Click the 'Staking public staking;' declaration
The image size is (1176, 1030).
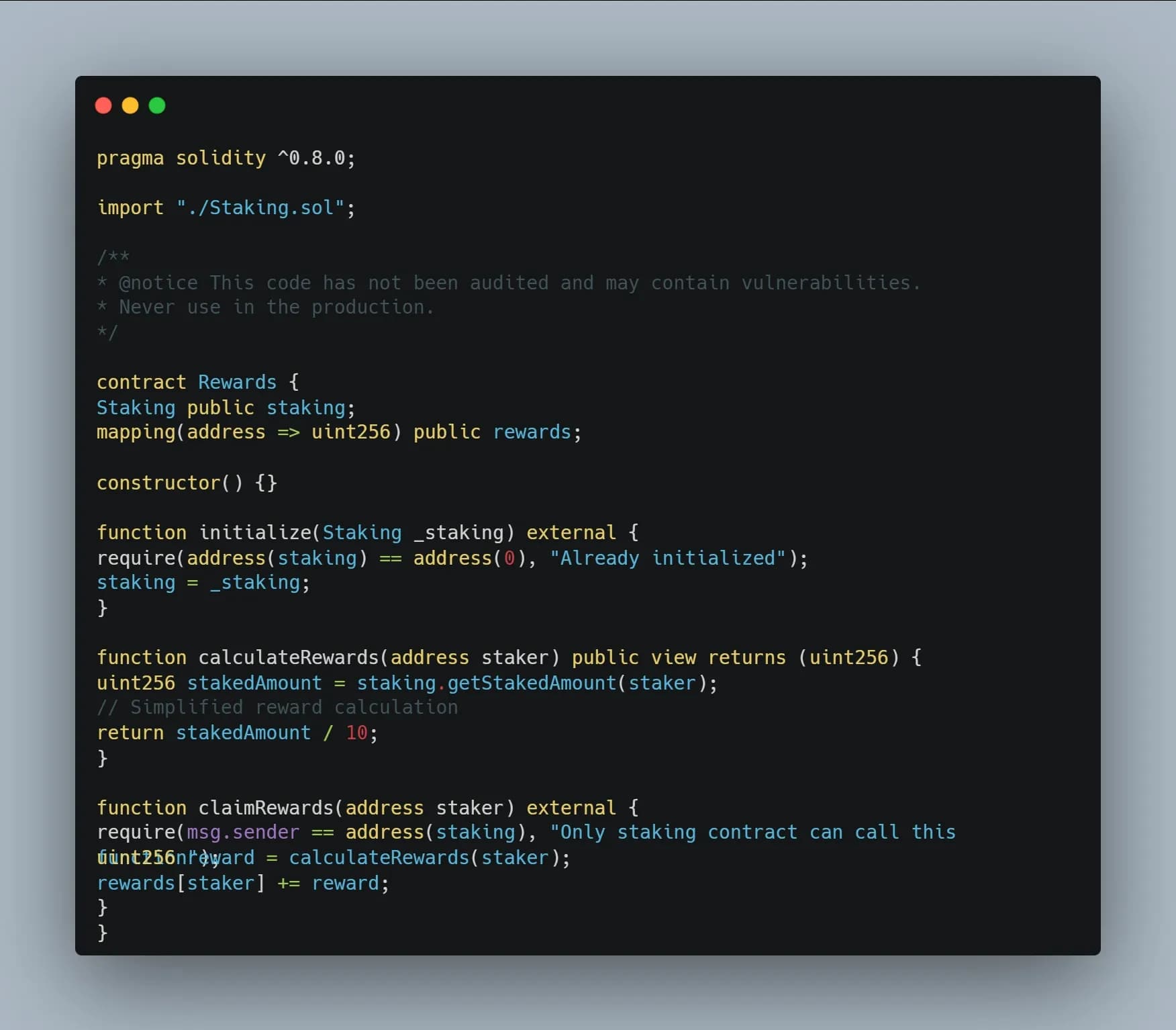click(x=226, y=408)
